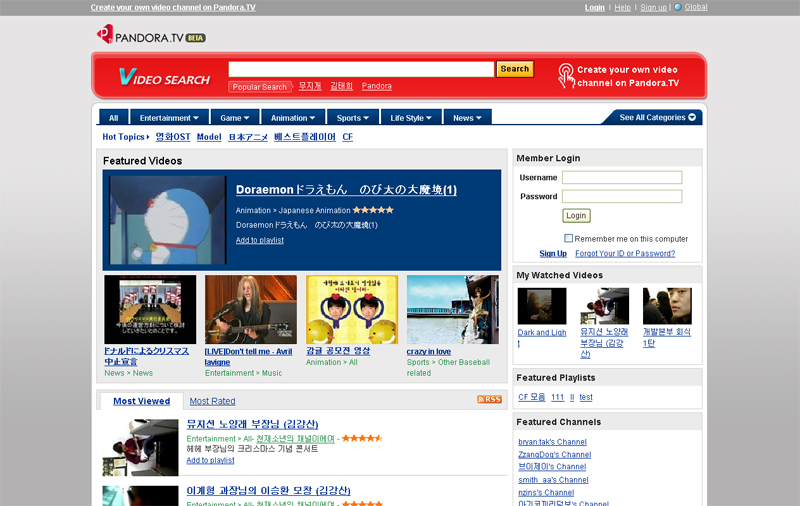800x506 pixels.
Task: Open the Avril Lavigne guitar thumbnail
Action: click(251, 310)
